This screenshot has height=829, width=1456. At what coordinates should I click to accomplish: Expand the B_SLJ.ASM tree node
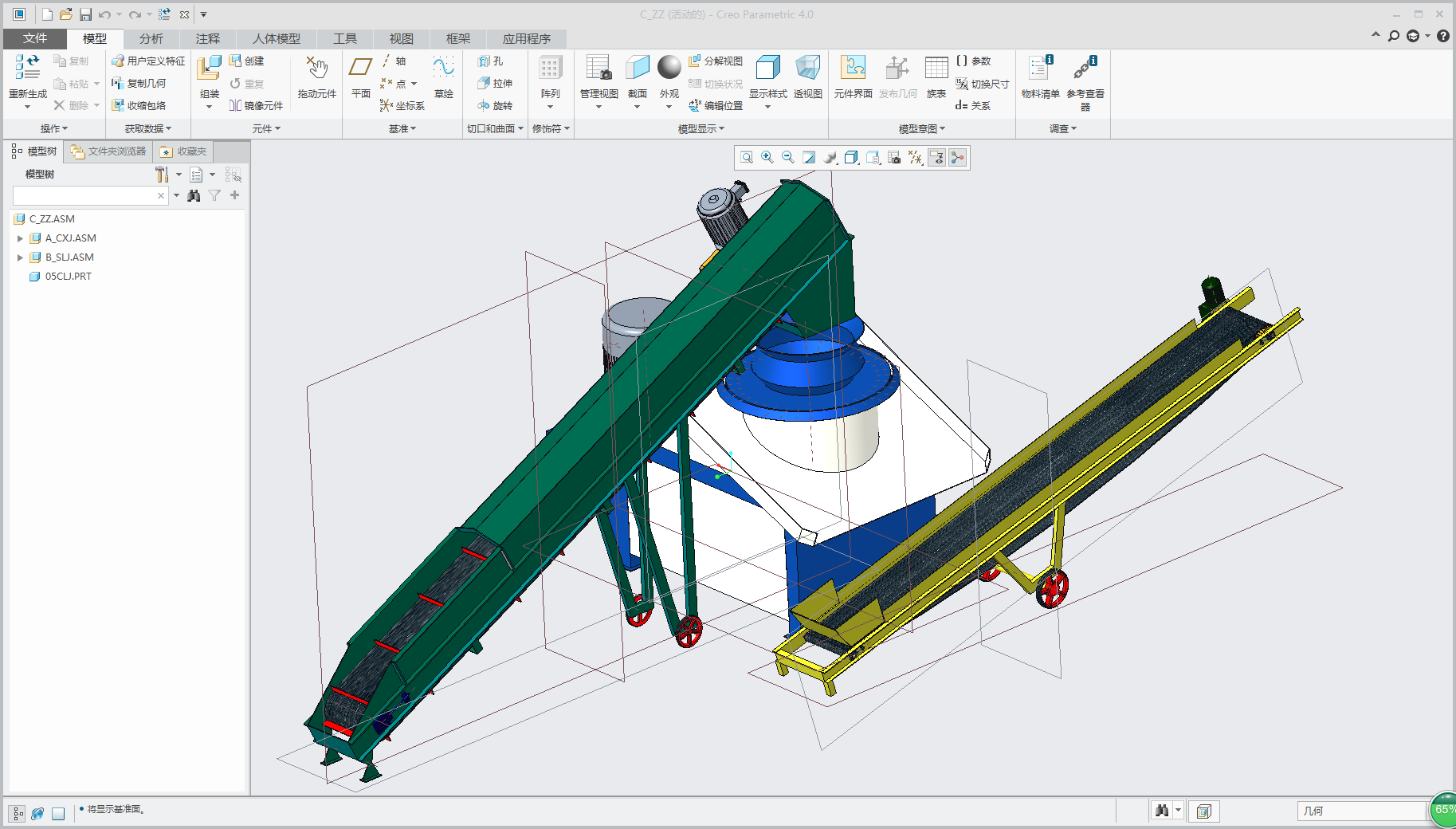(x=20, y=257)
